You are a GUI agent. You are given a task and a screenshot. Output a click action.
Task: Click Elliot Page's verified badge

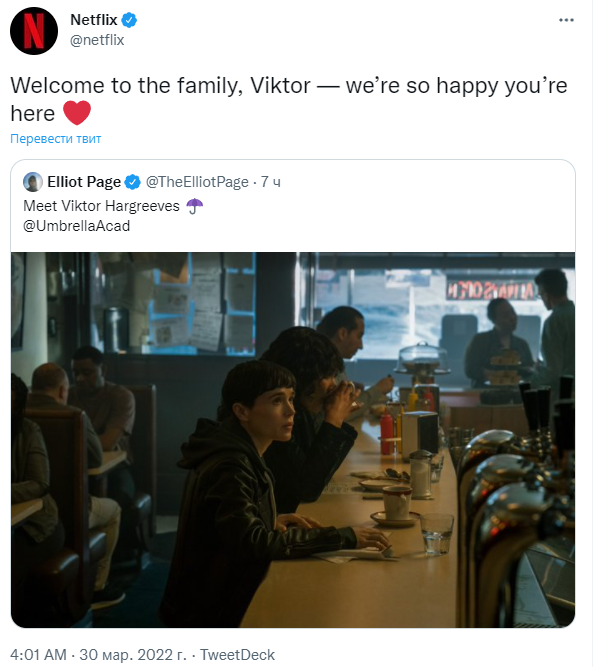[133, 182]
